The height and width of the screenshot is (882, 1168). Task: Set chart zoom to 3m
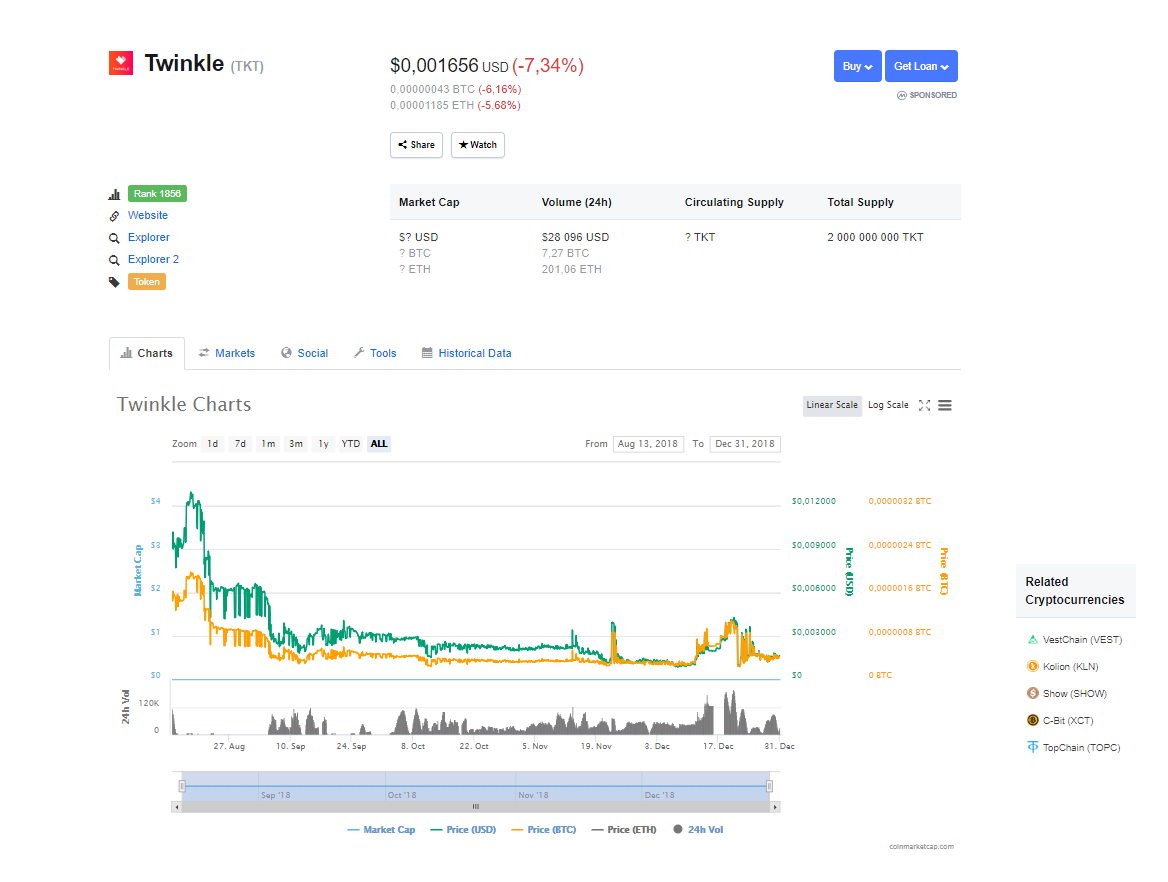pyautogui.click(x=296, y=444)
